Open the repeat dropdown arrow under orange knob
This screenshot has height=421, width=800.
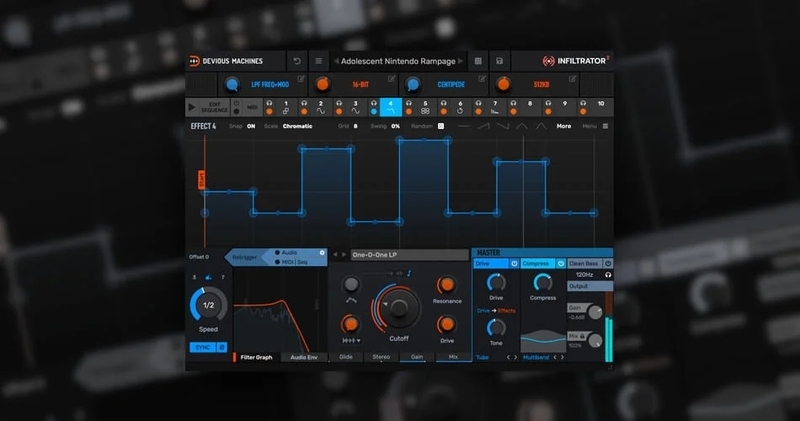point(359,340)
